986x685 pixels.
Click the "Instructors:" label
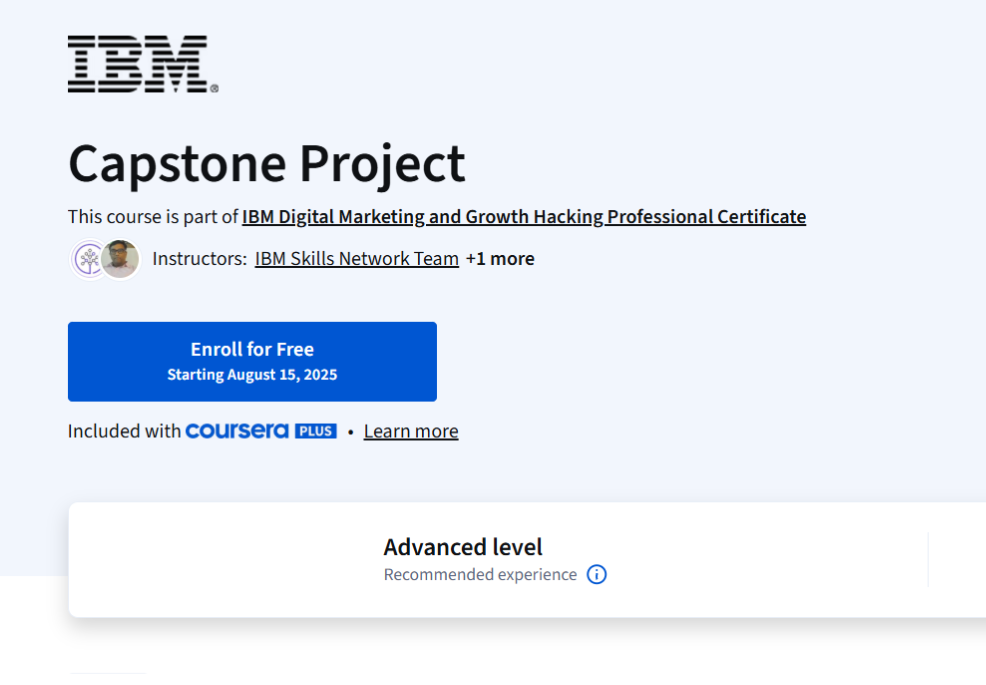[x=199, y=259]
